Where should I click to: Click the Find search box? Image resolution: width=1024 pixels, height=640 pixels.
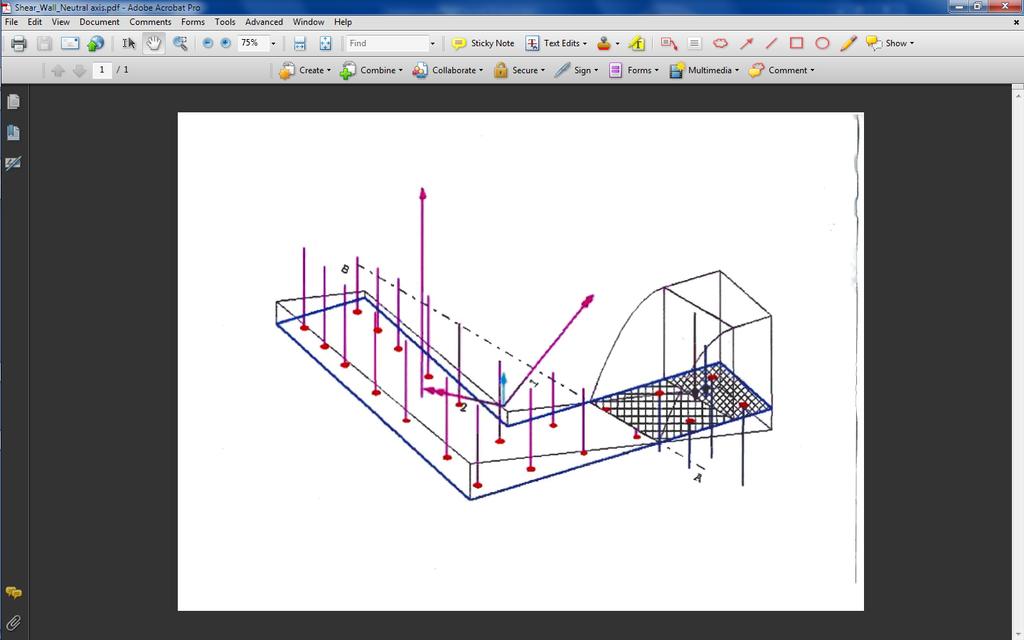pyautogui.click(x=387, y=44)
